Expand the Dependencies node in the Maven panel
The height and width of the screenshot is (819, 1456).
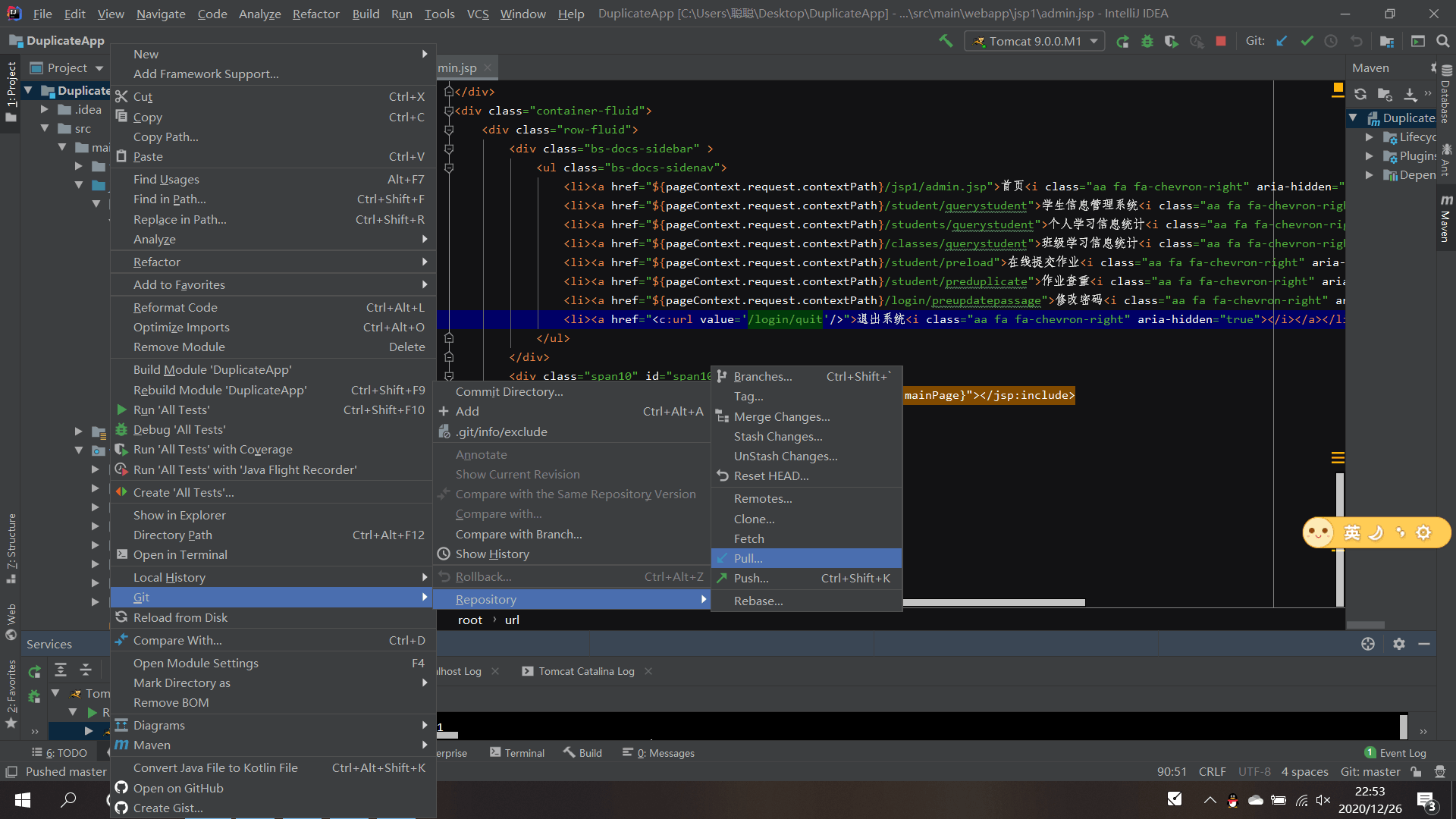click(1370, 175)
